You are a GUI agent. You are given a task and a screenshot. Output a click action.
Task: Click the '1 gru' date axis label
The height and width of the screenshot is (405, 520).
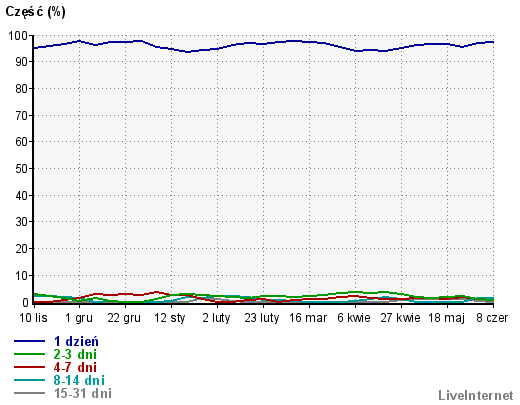coord(79,318)
